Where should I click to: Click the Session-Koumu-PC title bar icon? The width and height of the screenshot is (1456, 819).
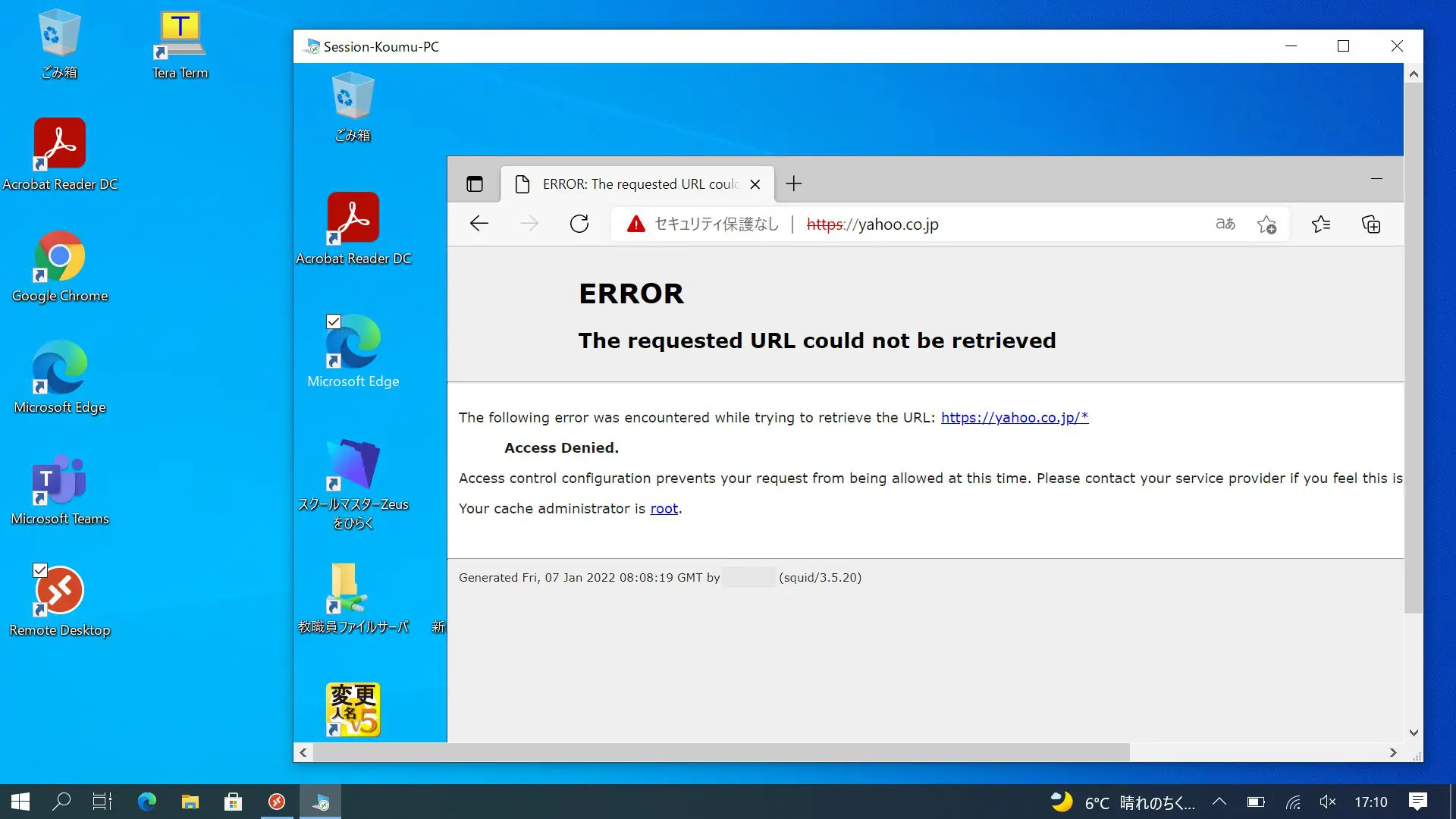pyautogui.click(x=312, y=46)
